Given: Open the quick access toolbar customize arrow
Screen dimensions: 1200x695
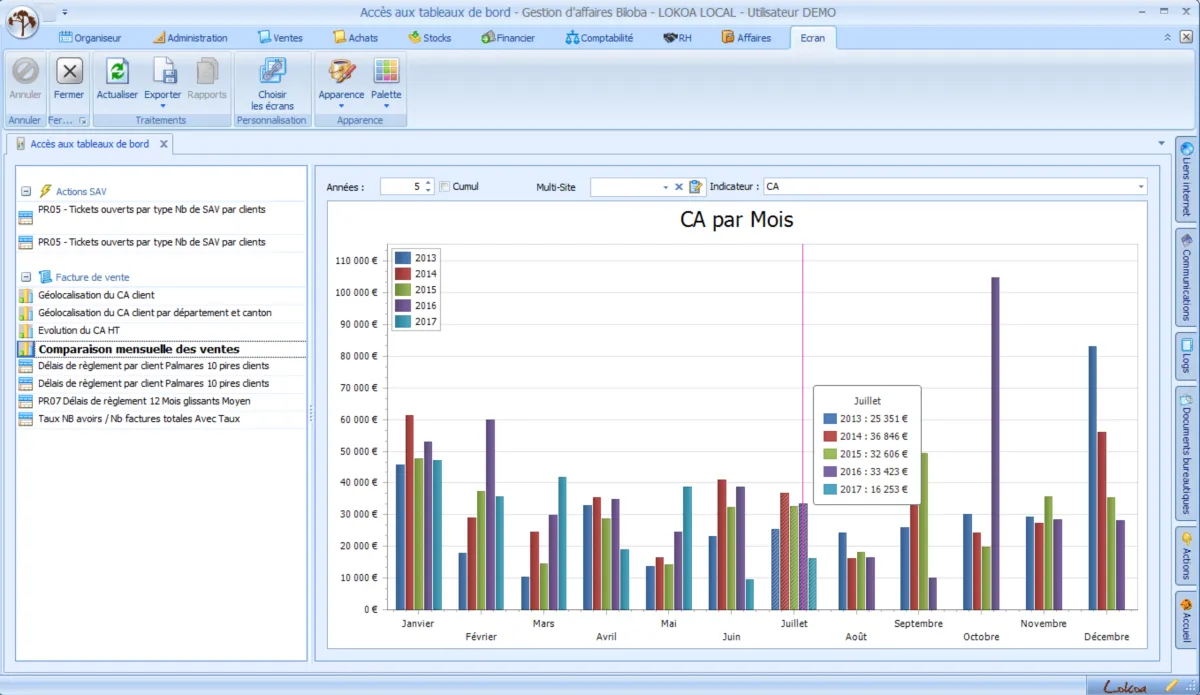Looking at the screenshot, I should [x=65, y=12].
